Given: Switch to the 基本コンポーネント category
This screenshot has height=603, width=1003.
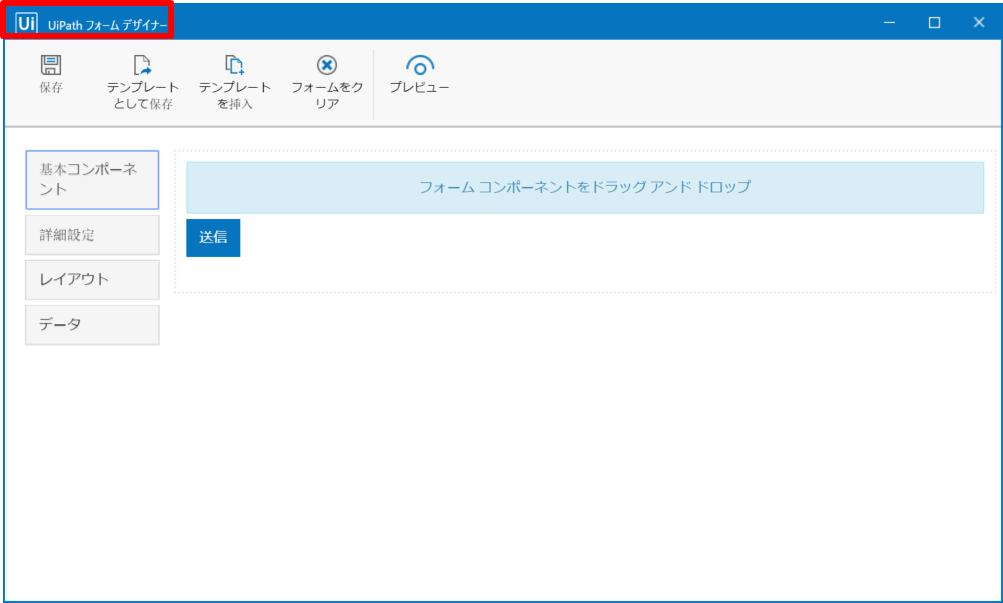Looking at the screenshot, I should [x=92, y=180].
